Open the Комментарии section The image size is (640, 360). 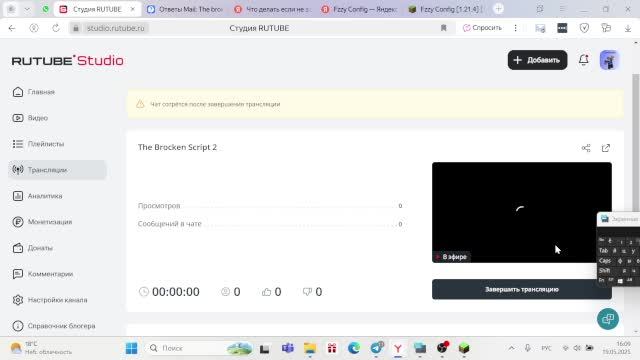(43, 274)
